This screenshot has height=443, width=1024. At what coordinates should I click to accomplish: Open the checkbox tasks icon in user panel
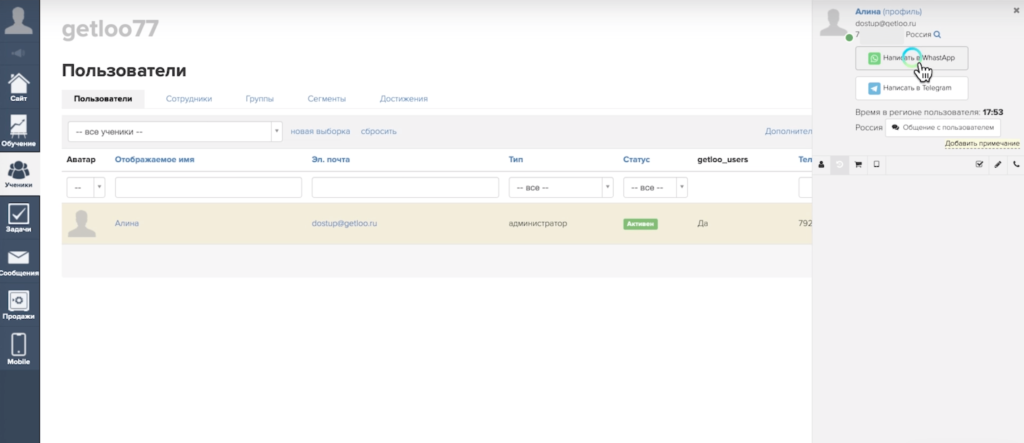[x=979, y=164]
